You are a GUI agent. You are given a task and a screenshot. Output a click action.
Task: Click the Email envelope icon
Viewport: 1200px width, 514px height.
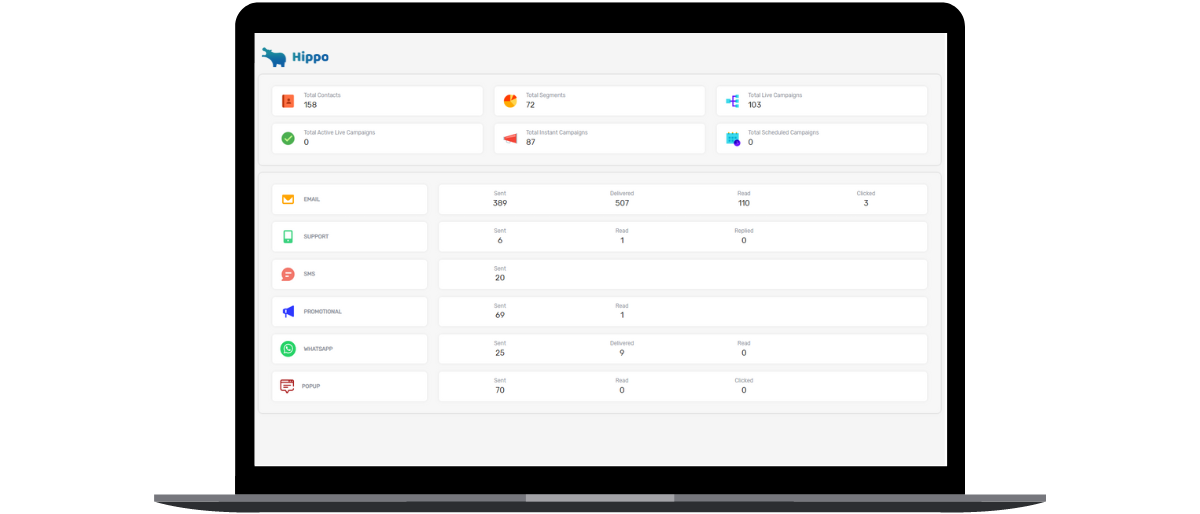[288, 199]
